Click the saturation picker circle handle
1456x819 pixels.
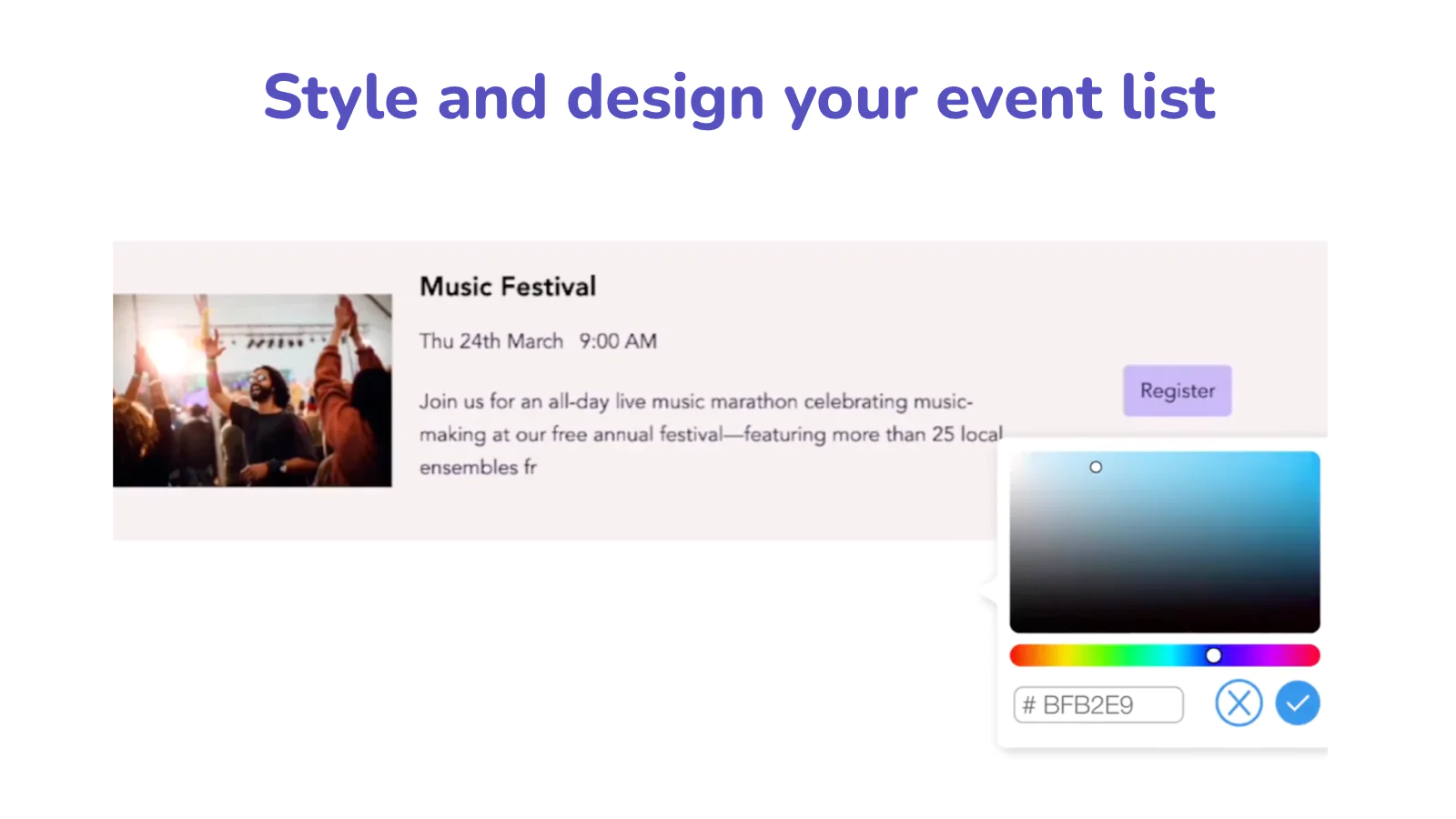point(1096,467)
